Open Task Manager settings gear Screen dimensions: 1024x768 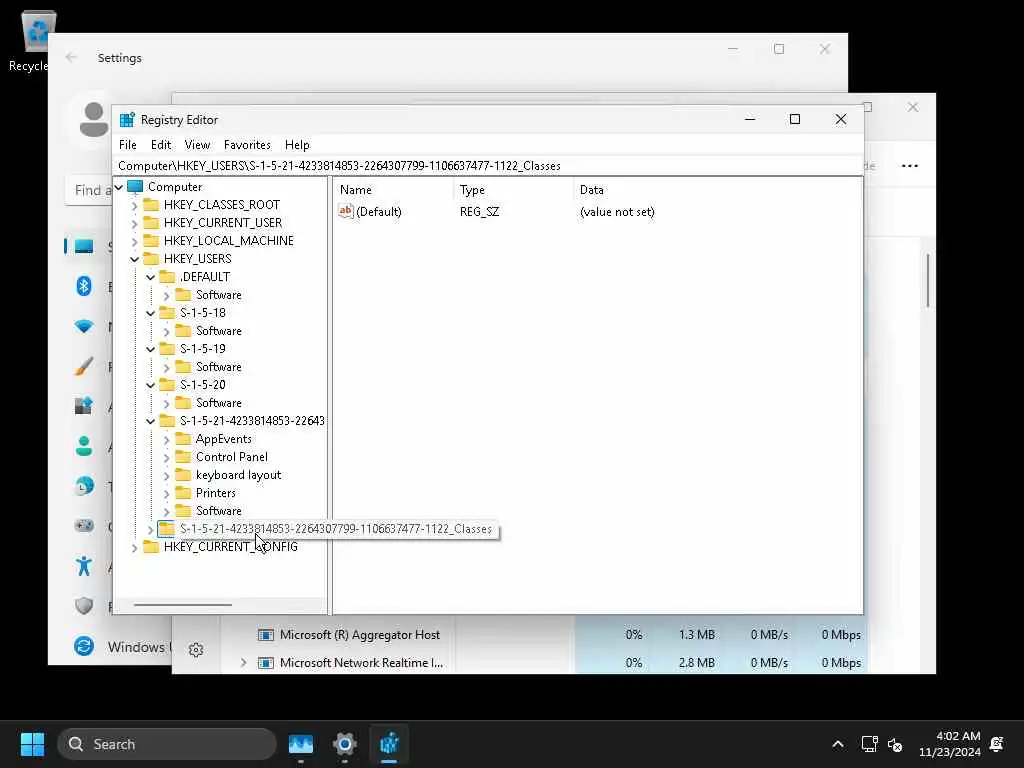[196, 650]
